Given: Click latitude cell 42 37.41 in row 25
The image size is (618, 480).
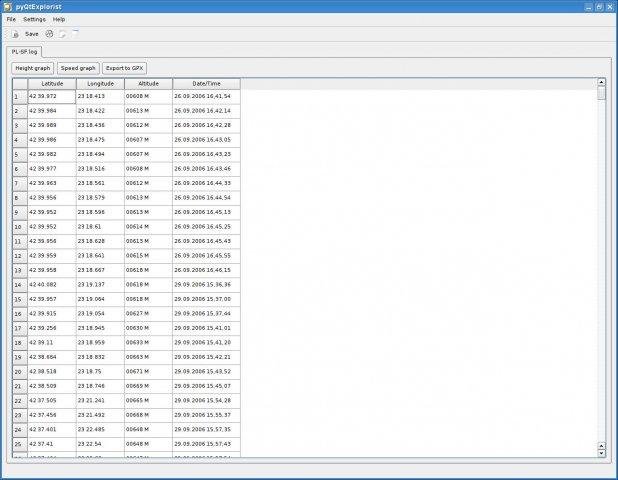Looking at the screenshot, I should pyautogui.click(x=52, y=444).
